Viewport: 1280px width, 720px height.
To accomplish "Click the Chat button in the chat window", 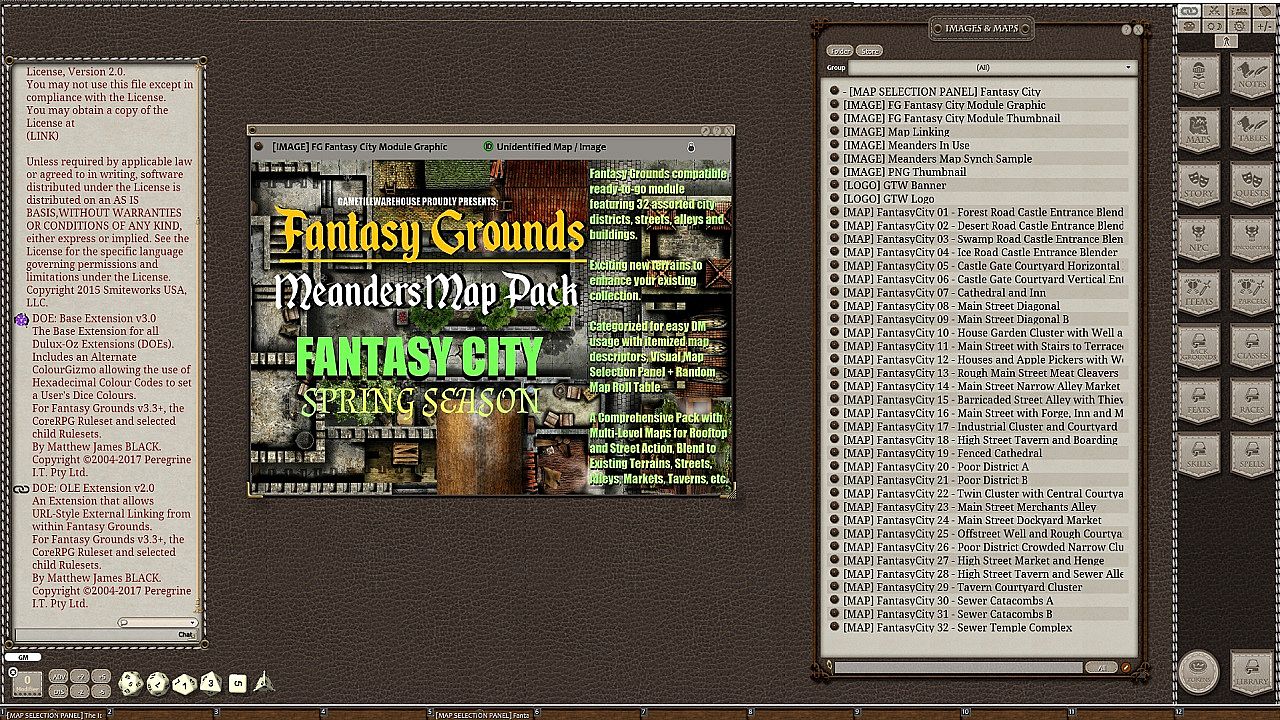I will pyautogui.click(x=186, y=635).
